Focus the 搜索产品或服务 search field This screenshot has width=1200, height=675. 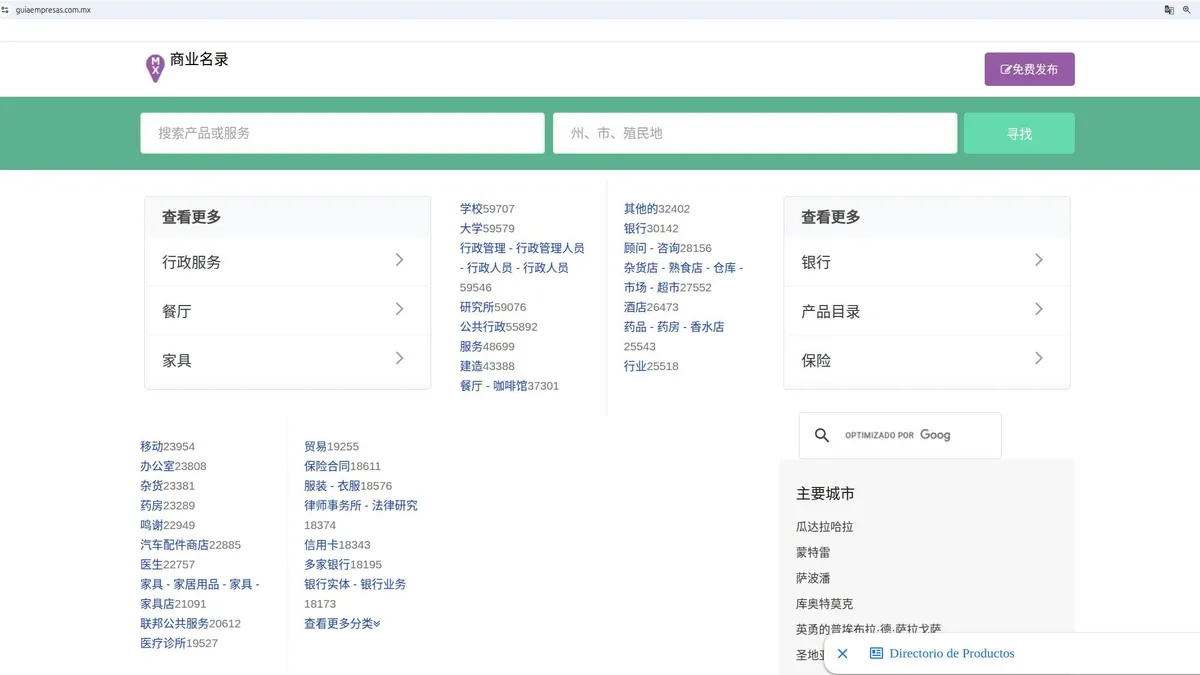tap(342, 133)
